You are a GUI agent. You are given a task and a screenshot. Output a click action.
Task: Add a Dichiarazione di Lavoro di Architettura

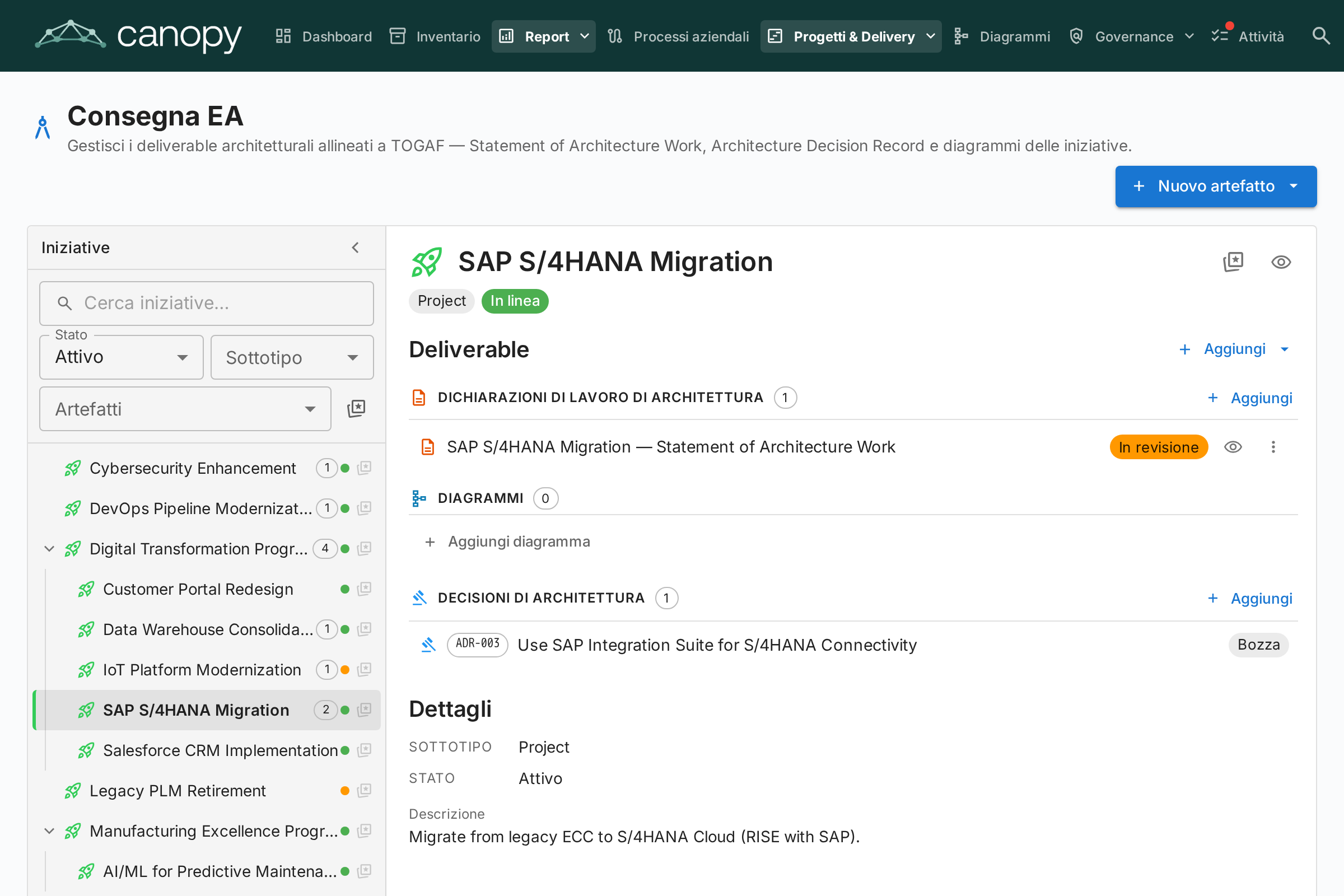[x=1250, y=398]
